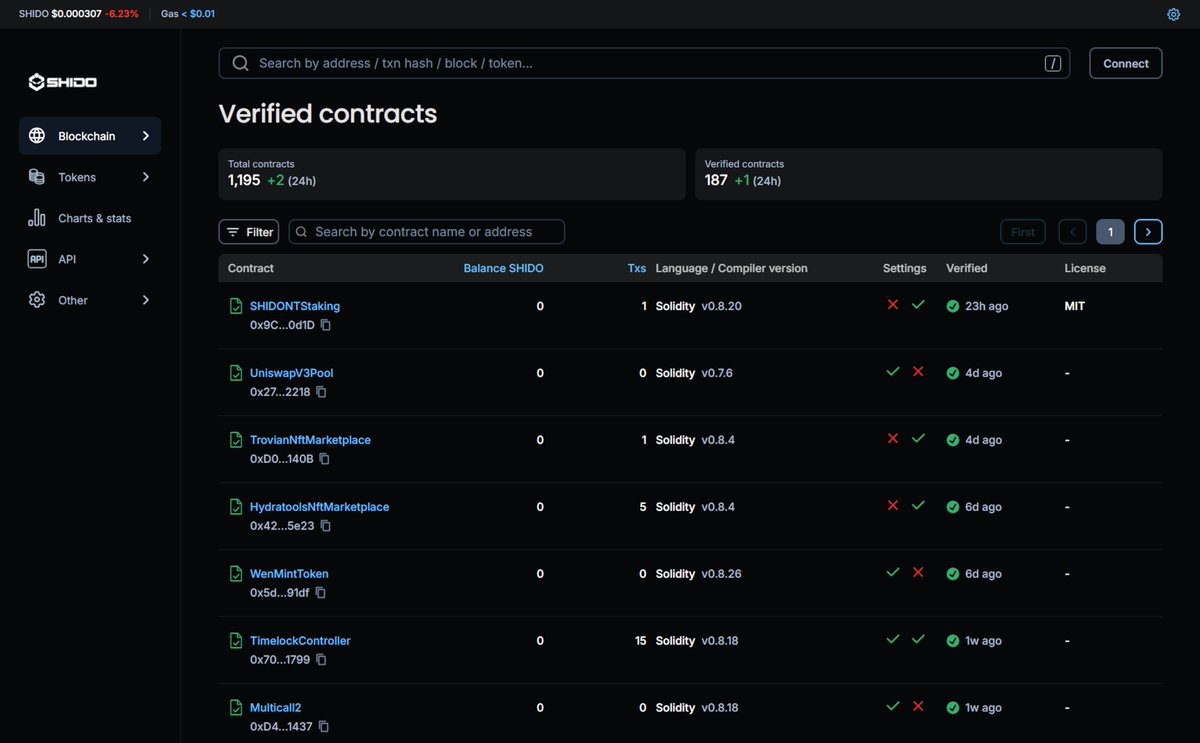Open Blockchain in sidebar
The width and height of the screenshot is (1200, 743).
pos(90,136)
